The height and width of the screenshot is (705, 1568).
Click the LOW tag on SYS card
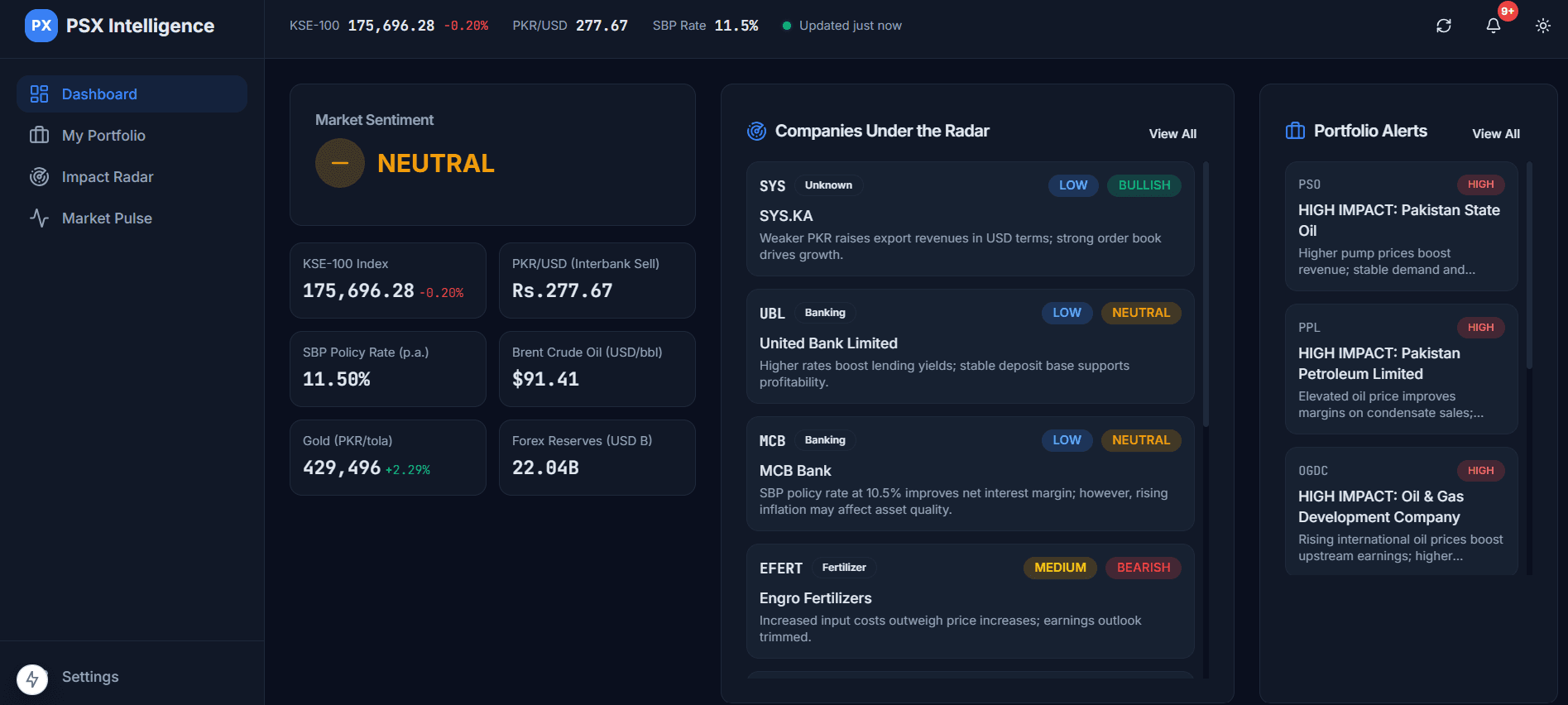(1073, 185)
